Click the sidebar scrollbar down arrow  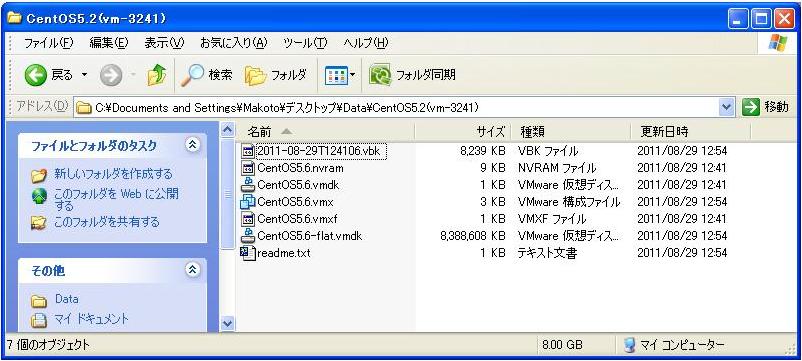(228, 323)
